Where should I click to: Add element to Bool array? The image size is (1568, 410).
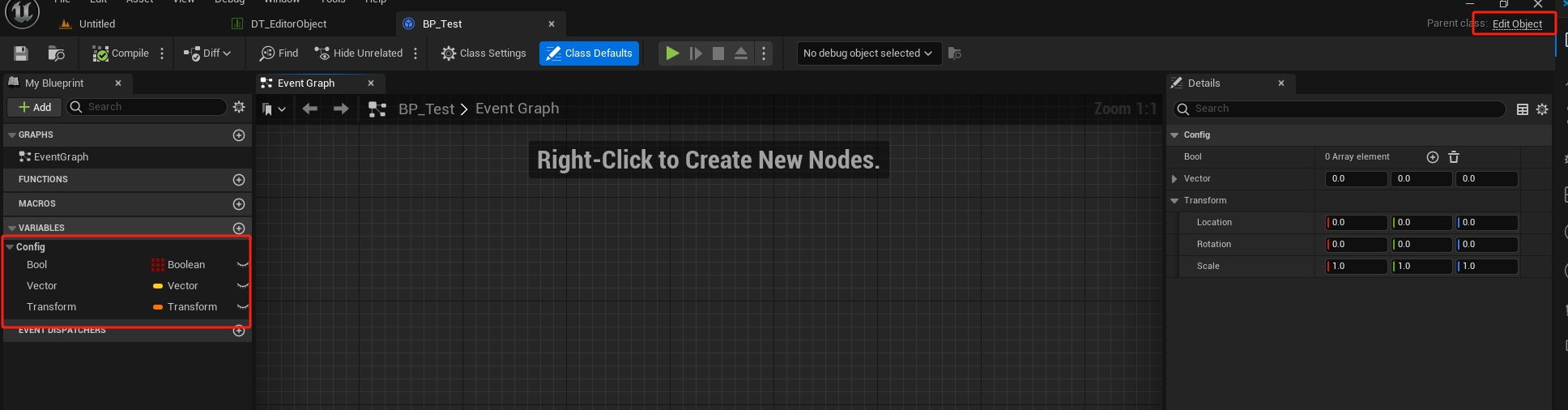coord(1432,157)
